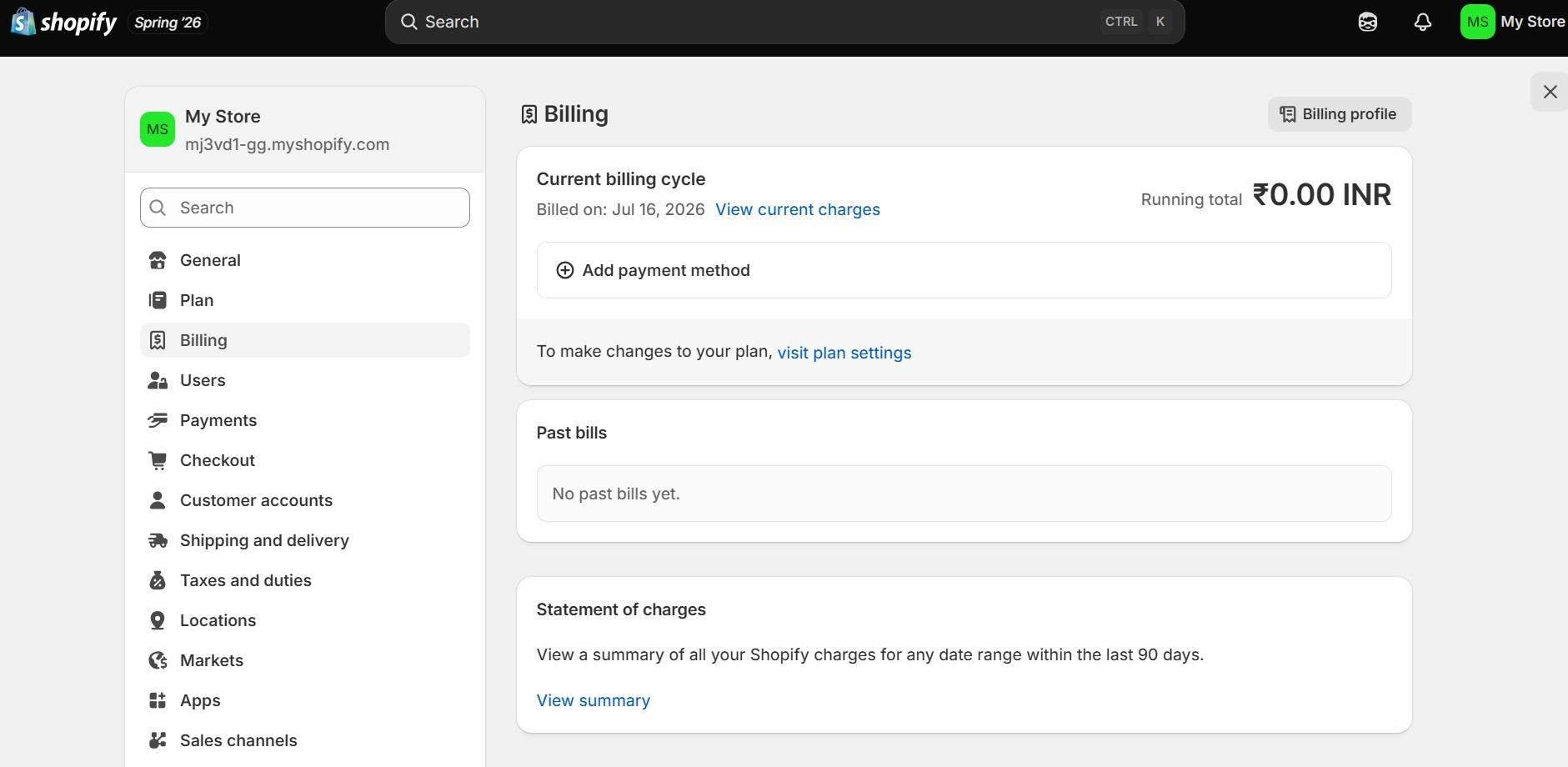Open View summary link

click(x=594, y=700)
